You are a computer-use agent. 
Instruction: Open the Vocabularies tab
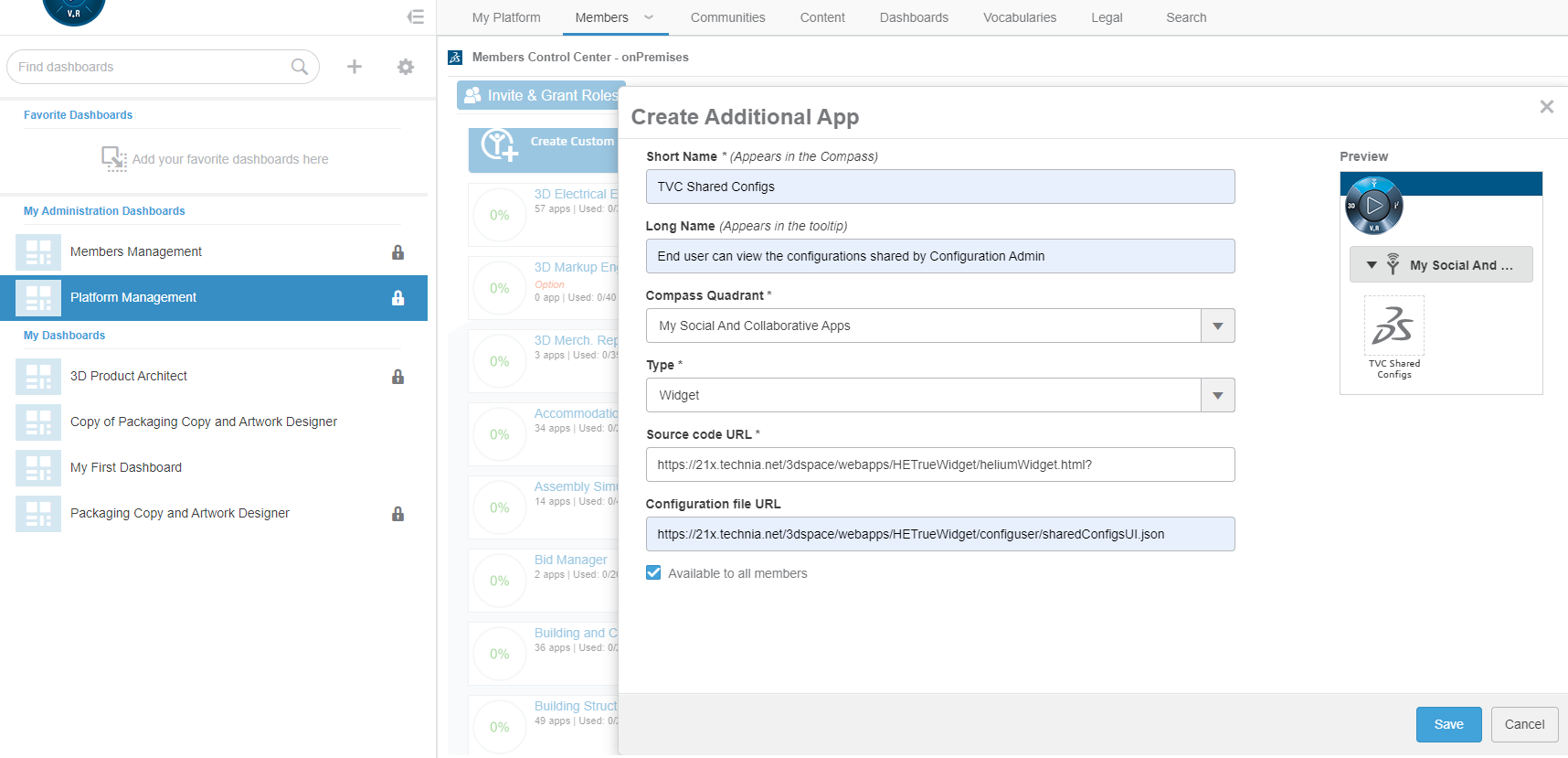[1019, 17]
